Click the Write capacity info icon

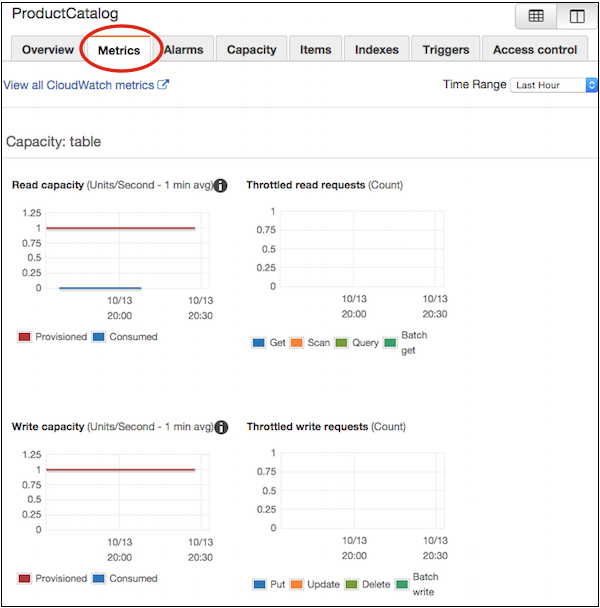coord(221,427)
